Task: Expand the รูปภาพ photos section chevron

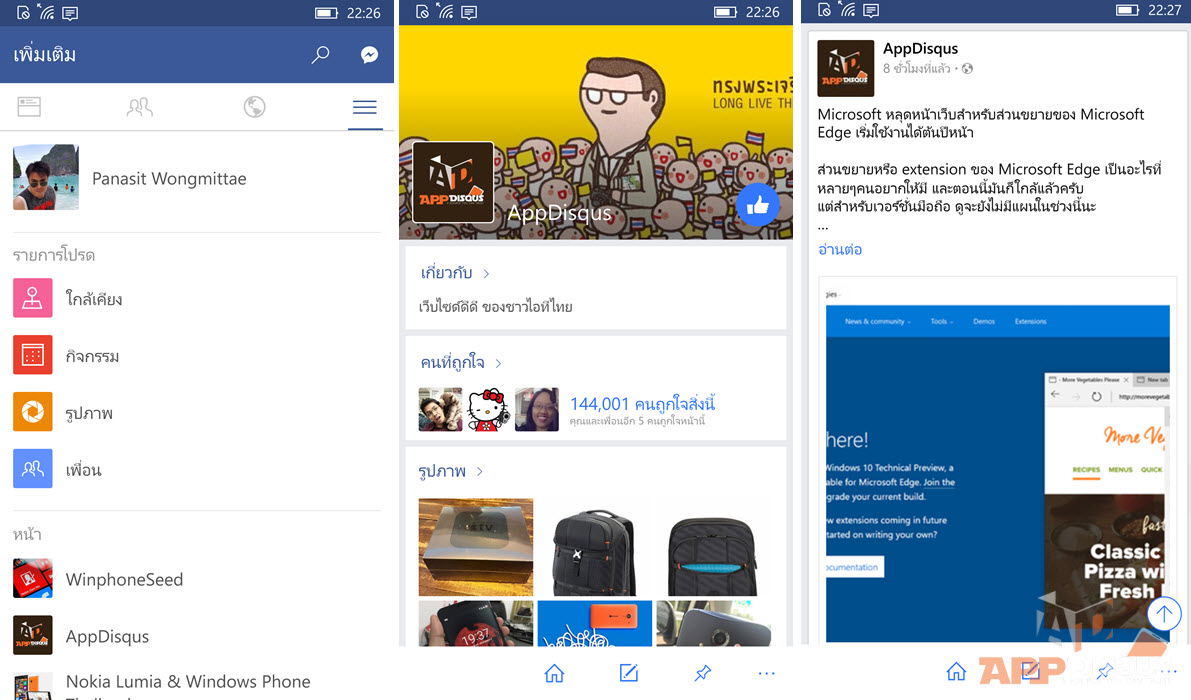Action: point(479,471)
